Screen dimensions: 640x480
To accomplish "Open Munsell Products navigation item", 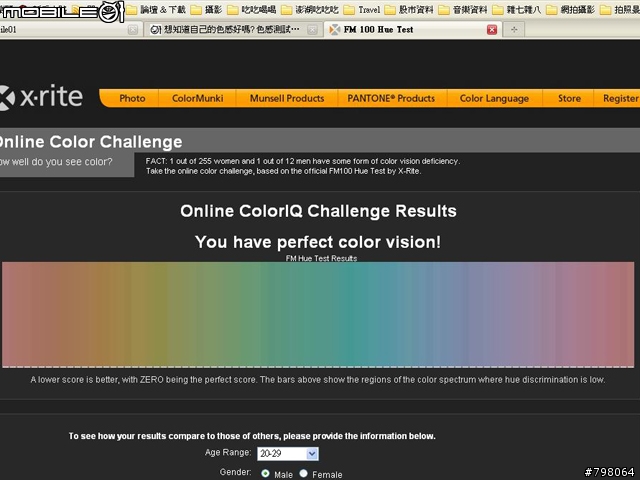I will 287,98.
